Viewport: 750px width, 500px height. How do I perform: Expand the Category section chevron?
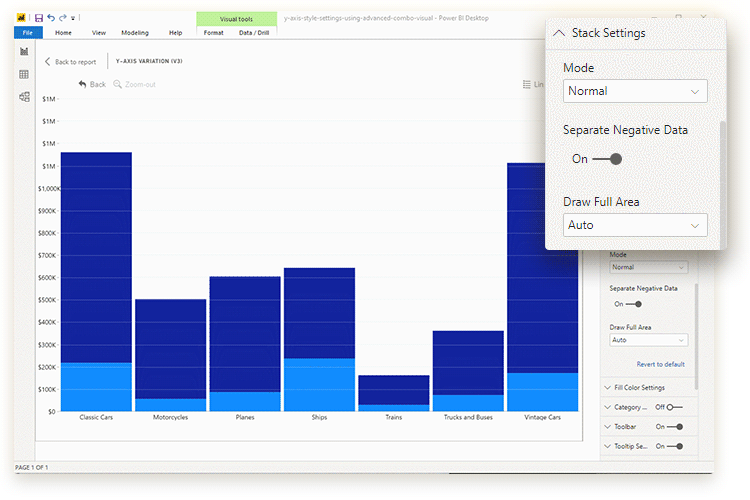pos(607,407)
